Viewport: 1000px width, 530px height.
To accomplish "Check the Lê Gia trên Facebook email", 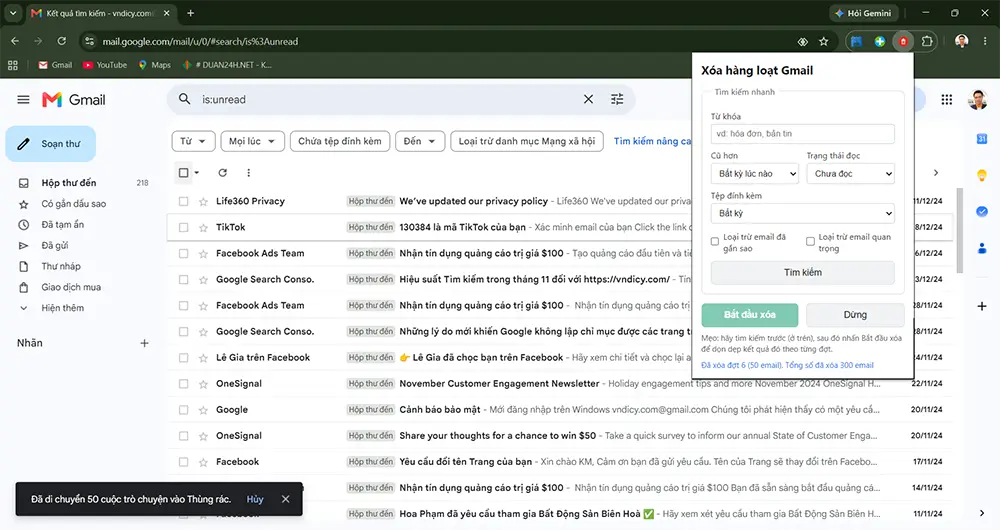I will [x=184, y=358].
